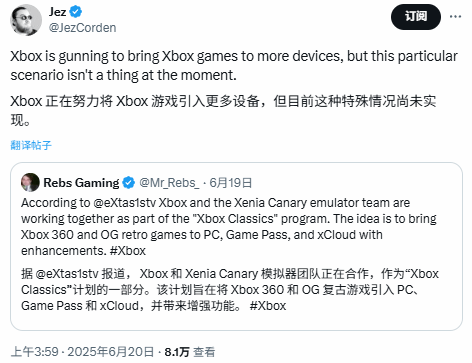Click Jez's blue verified badge
Viewport: 472px width, 363px height.
click(x=76, y=12)
